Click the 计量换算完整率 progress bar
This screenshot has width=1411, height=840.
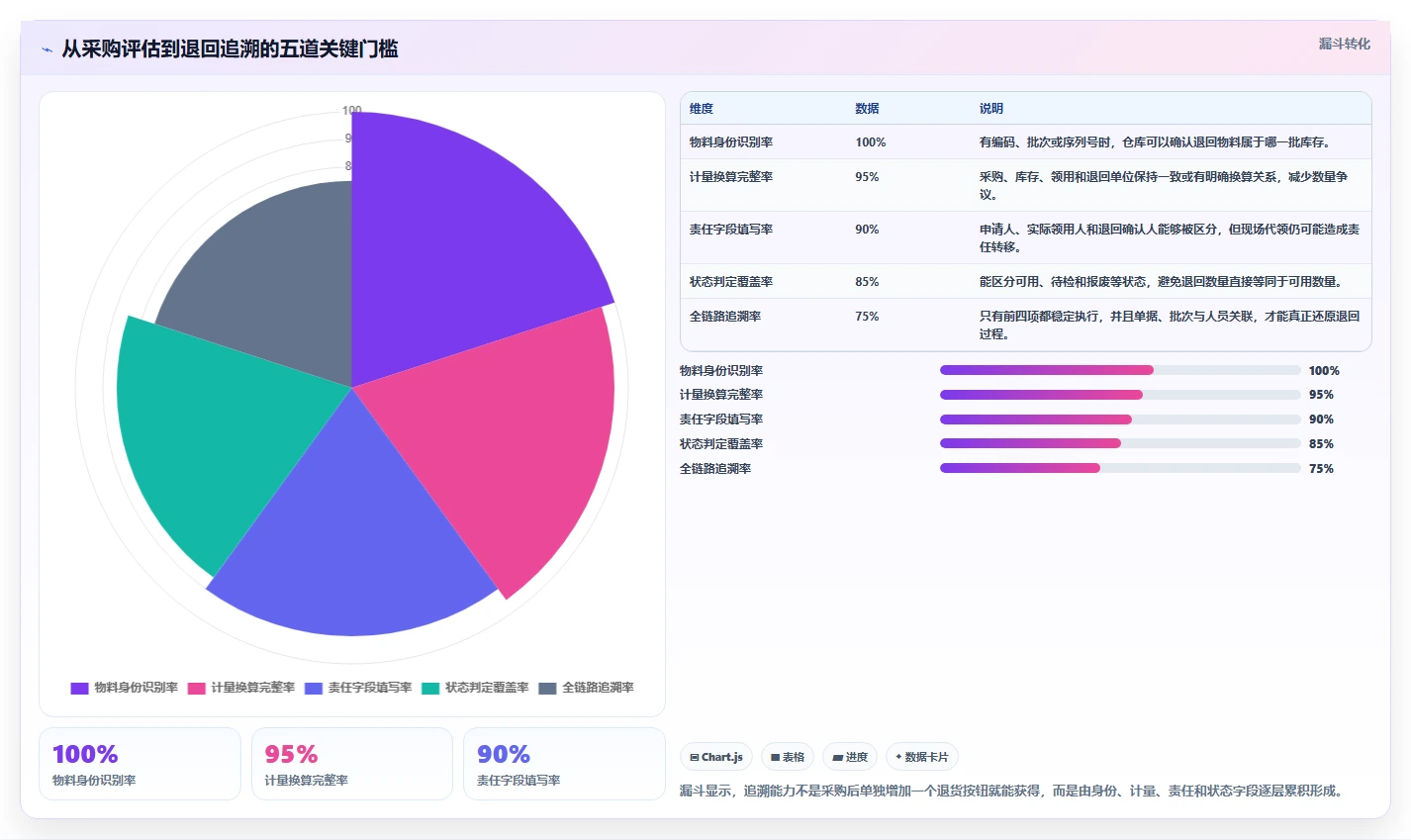point(1120,395)
